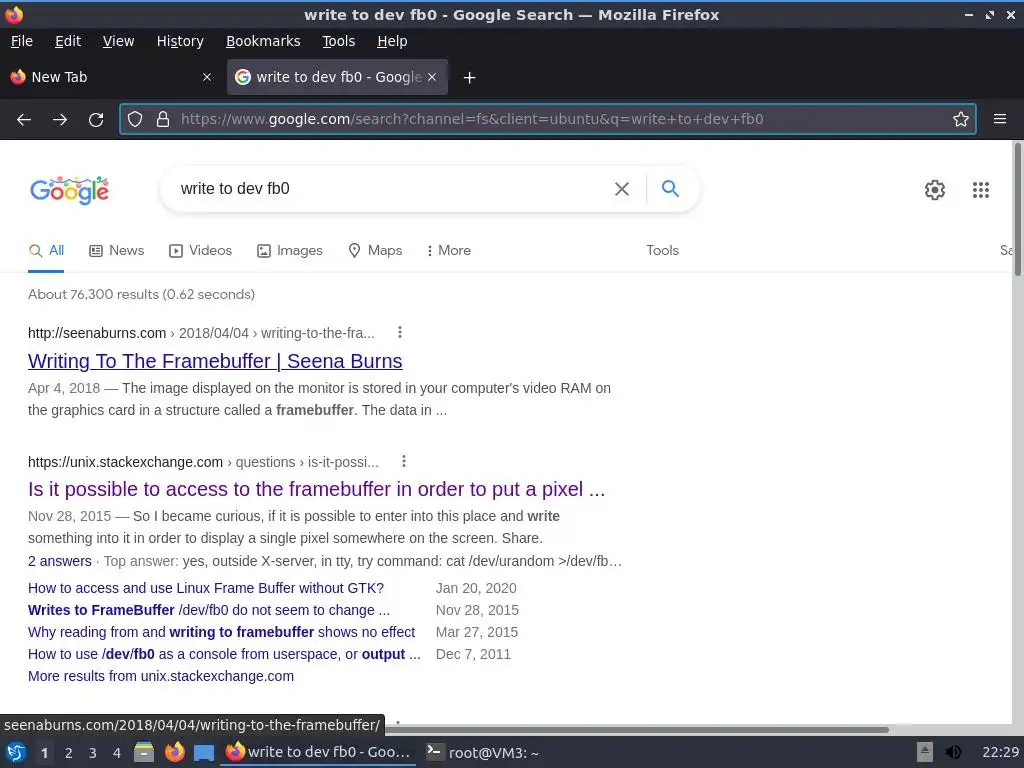Screen dimensions: 1024x768
Task: Launch the file manager from the panel
Action: [x=144, y=752]
